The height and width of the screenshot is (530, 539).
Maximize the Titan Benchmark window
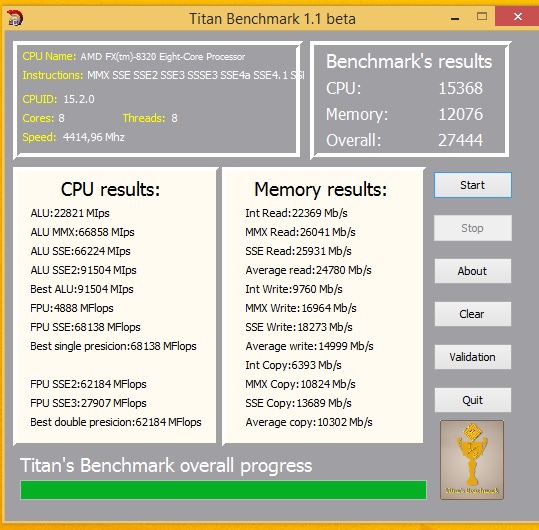(482, 16)
